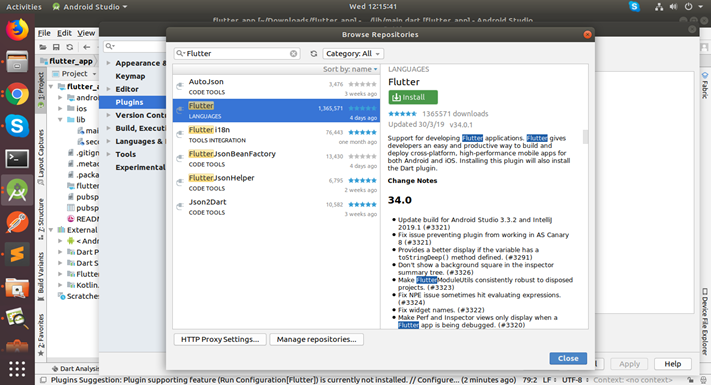Click the flutter_app breadcrumb
Viewport: 711px width, 385px height.
[67, 61]
